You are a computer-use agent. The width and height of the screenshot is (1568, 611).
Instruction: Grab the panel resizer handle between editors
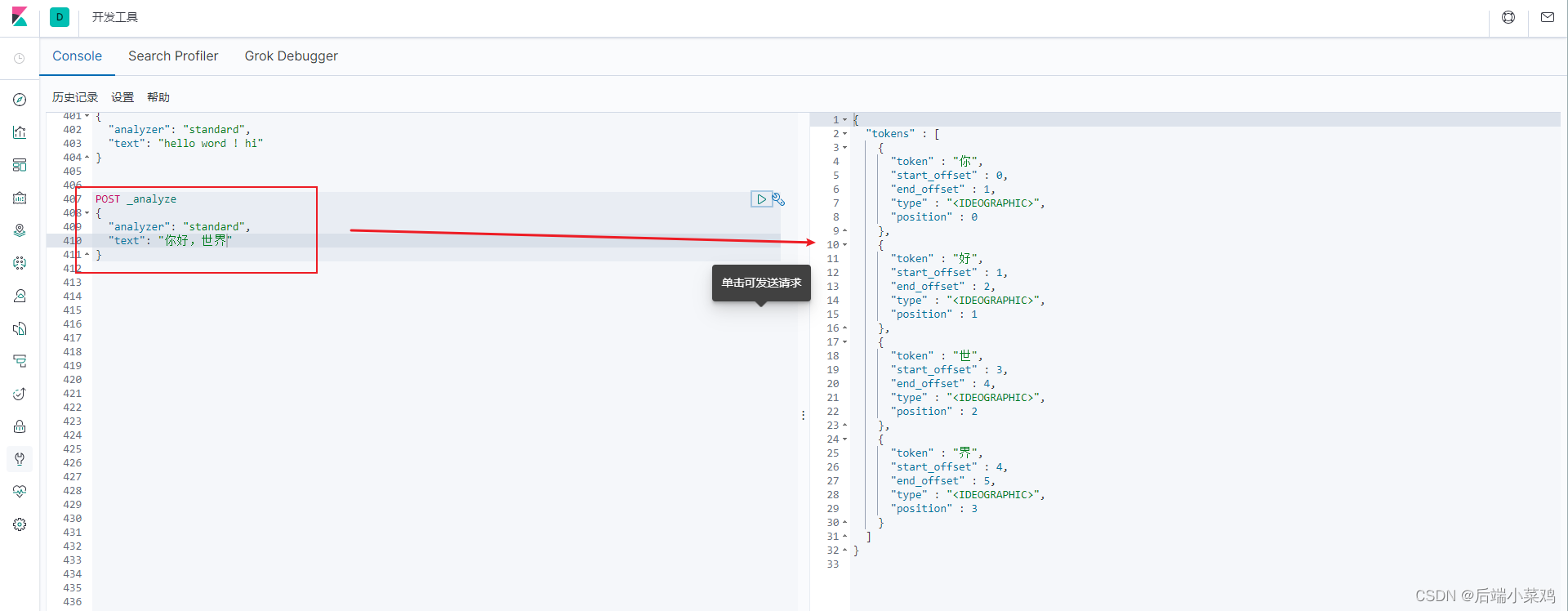point(804,415)
